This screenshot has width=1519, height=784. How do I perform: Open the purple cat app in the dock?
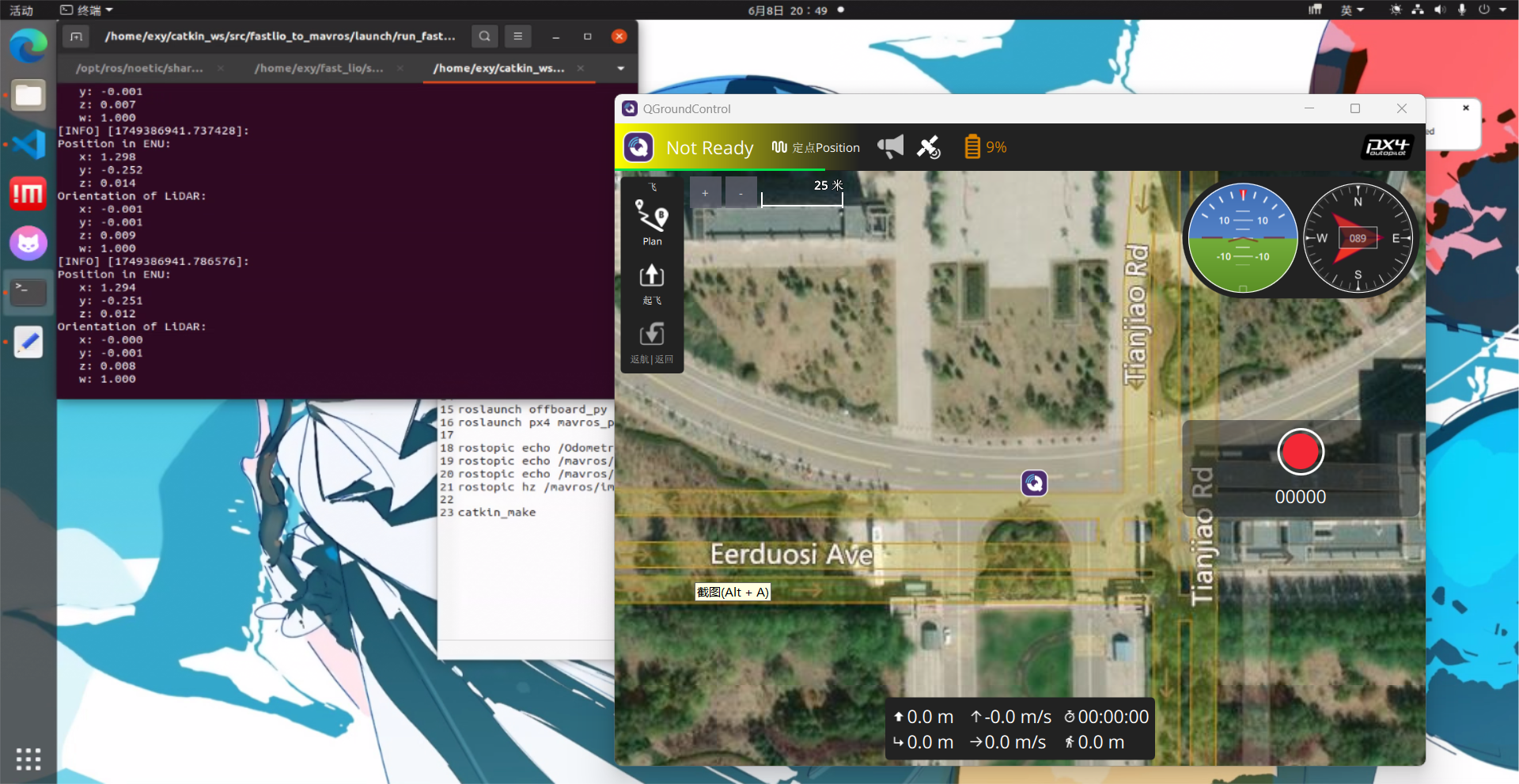(28, 243)
